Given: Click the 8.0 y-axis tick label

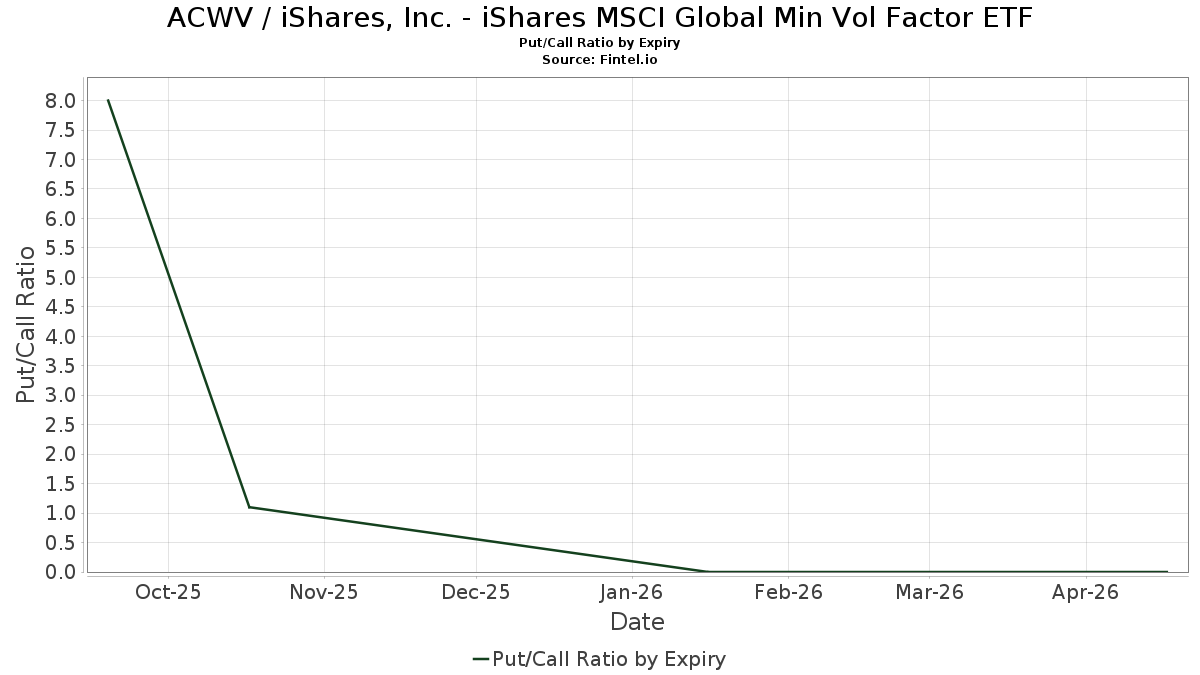Looking at the screenshot, I should click(61, 101).
